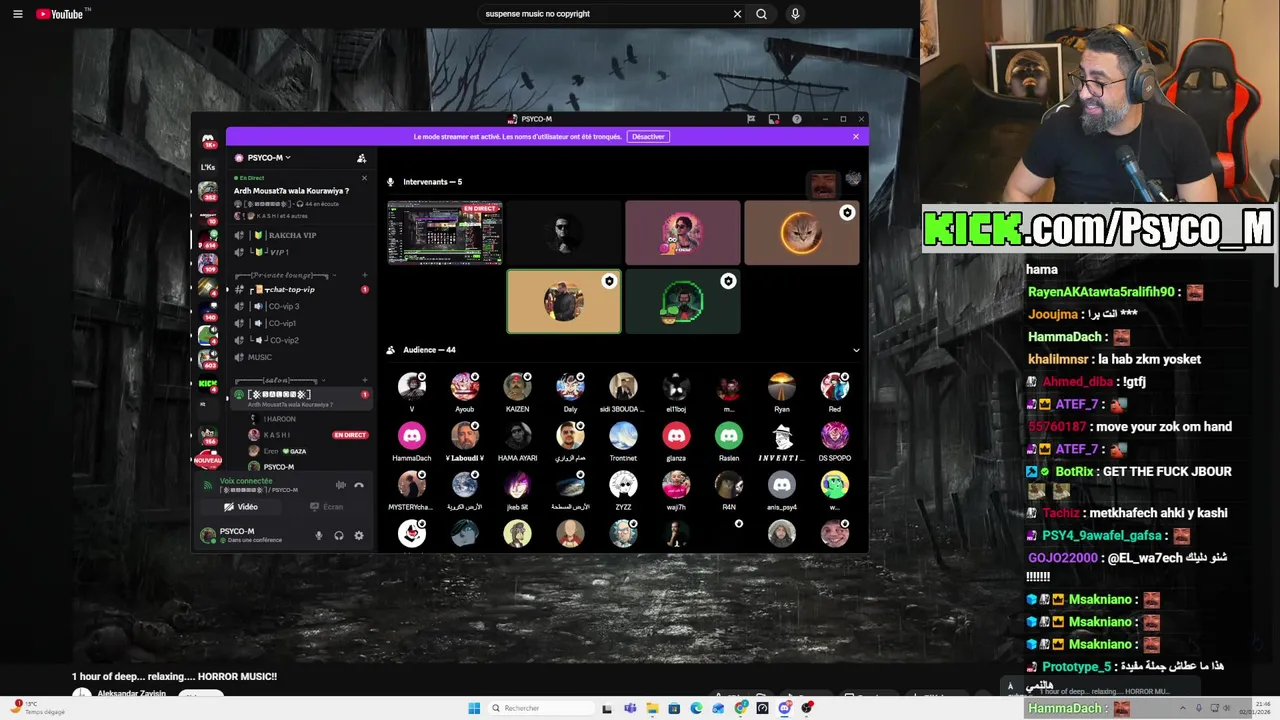Add a channel to the Private lounge category
Image resolution: width=1280 pixels, height=720 pixels.
click(364, 275)
